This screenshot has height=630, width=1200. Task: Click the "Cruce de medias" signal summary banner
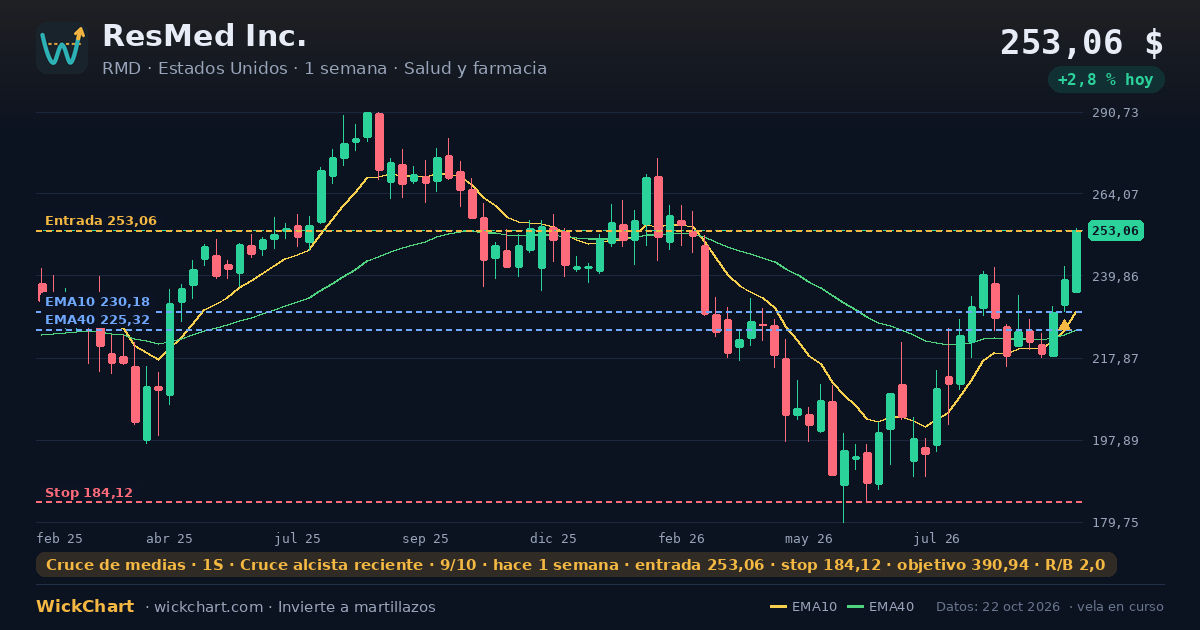[x=576, y=565]
